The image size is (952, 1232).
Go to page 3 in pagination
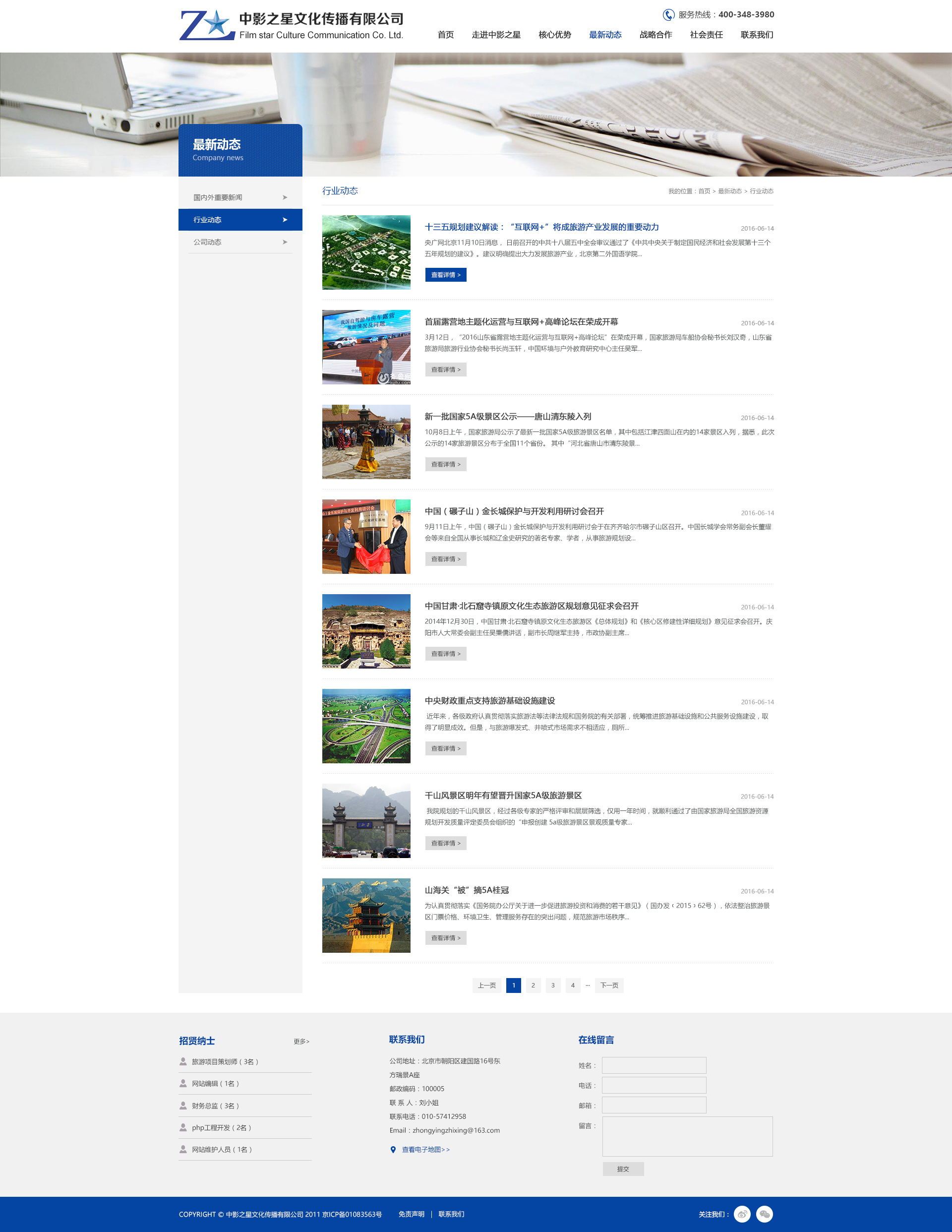tap(553, 986)
